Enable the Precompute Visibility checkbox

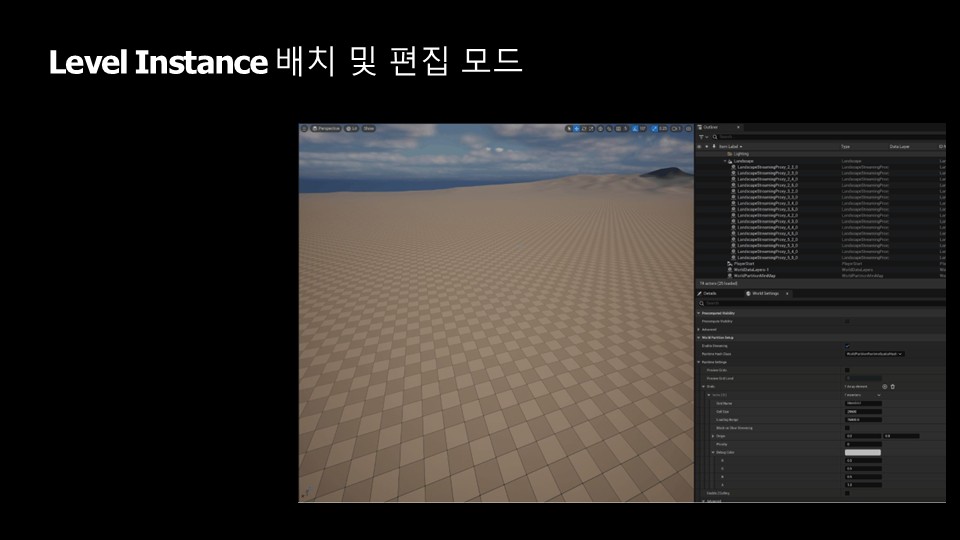847,321
